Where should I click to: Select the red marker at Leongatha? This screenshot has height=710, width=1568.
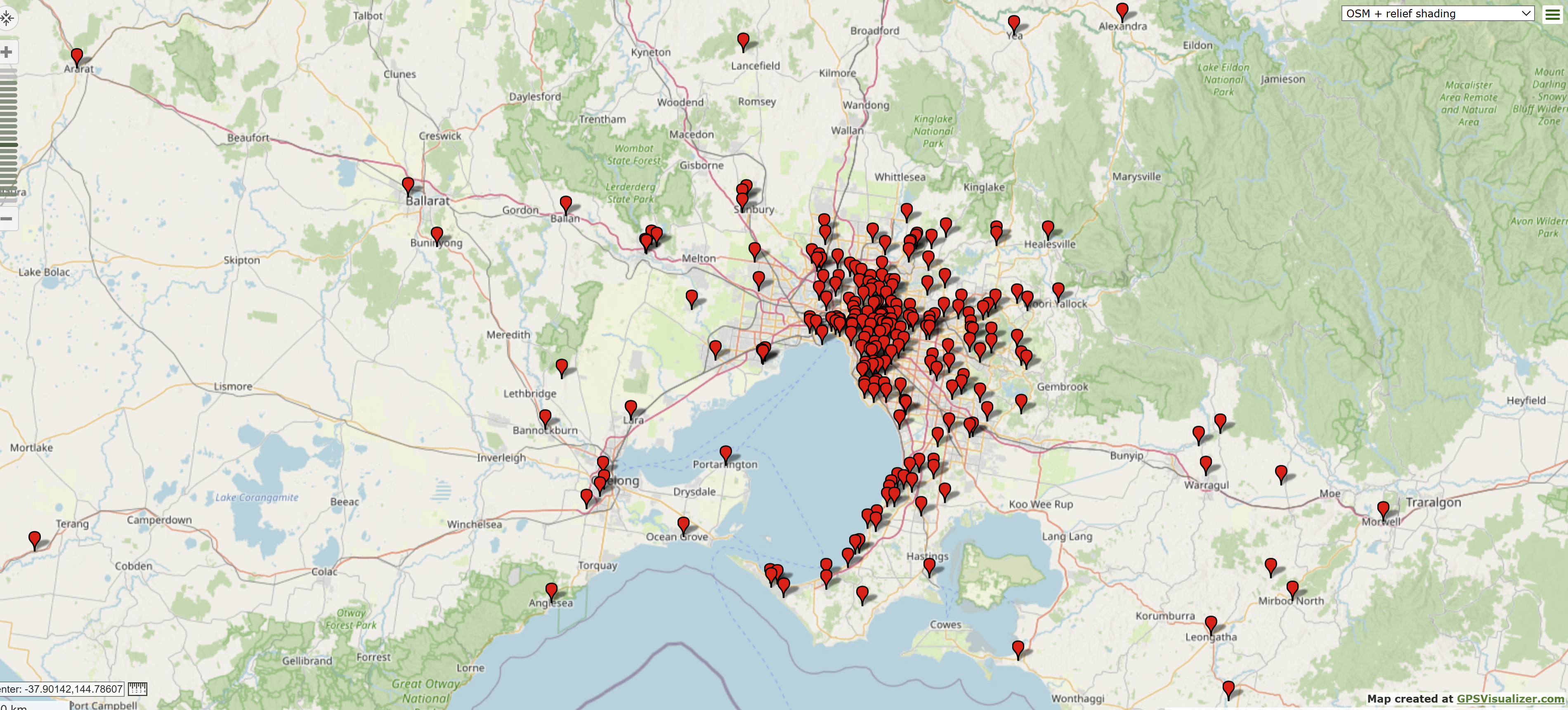[x=1211, y=625]
